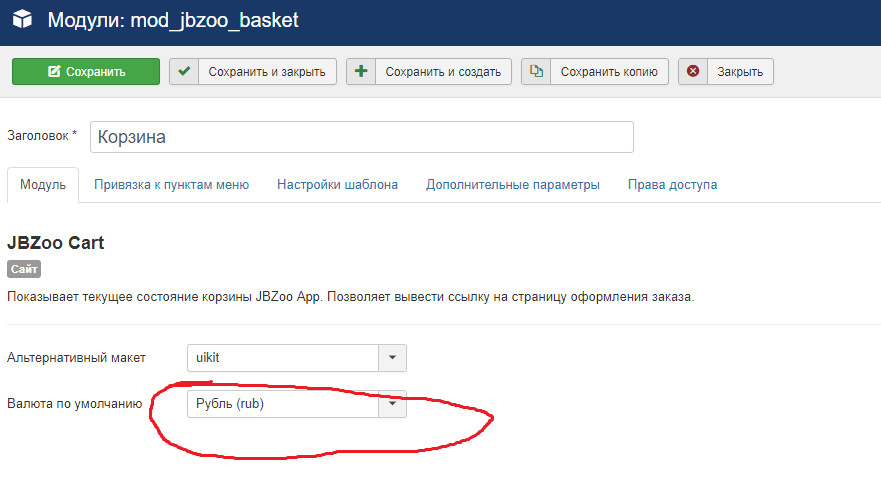Go to Права доступа tab

pyautogui.click(x=672, y=184)
